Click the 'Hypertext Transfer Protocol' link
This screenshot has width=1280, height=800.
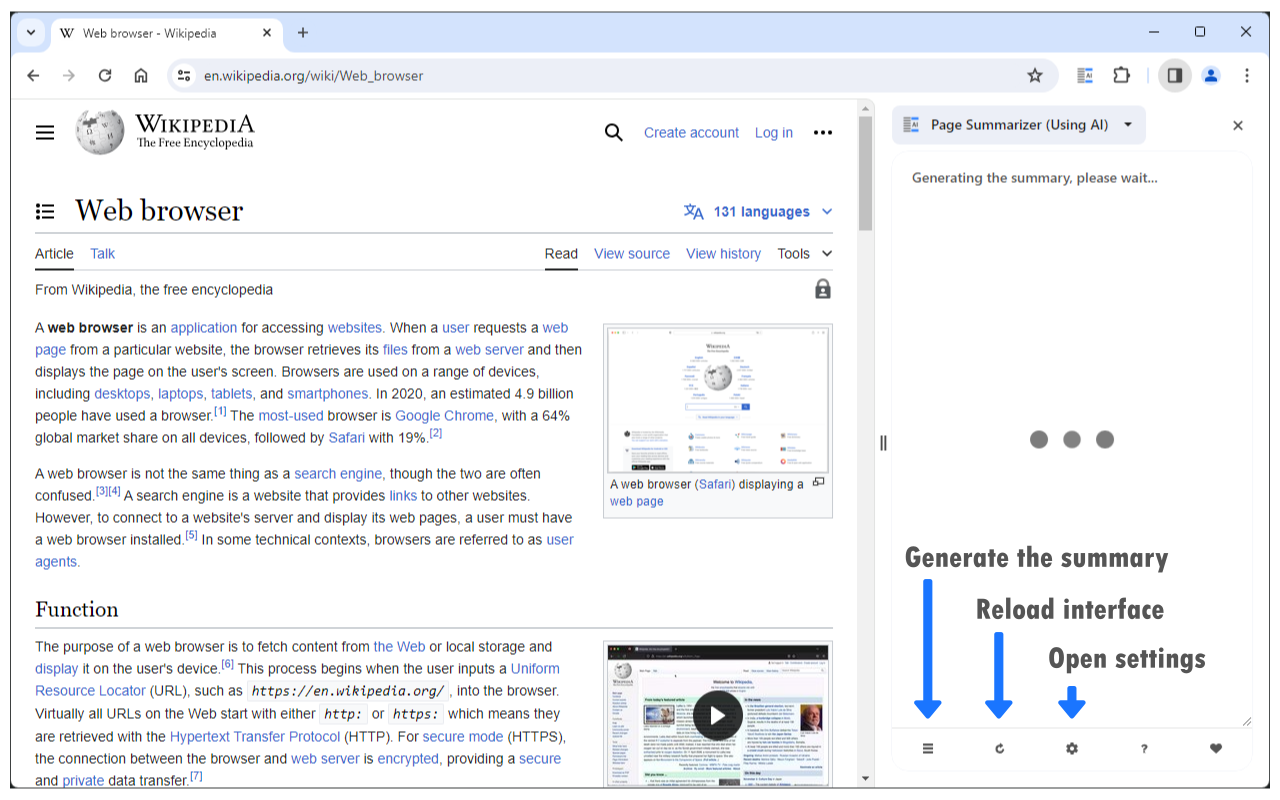[255, 736]
